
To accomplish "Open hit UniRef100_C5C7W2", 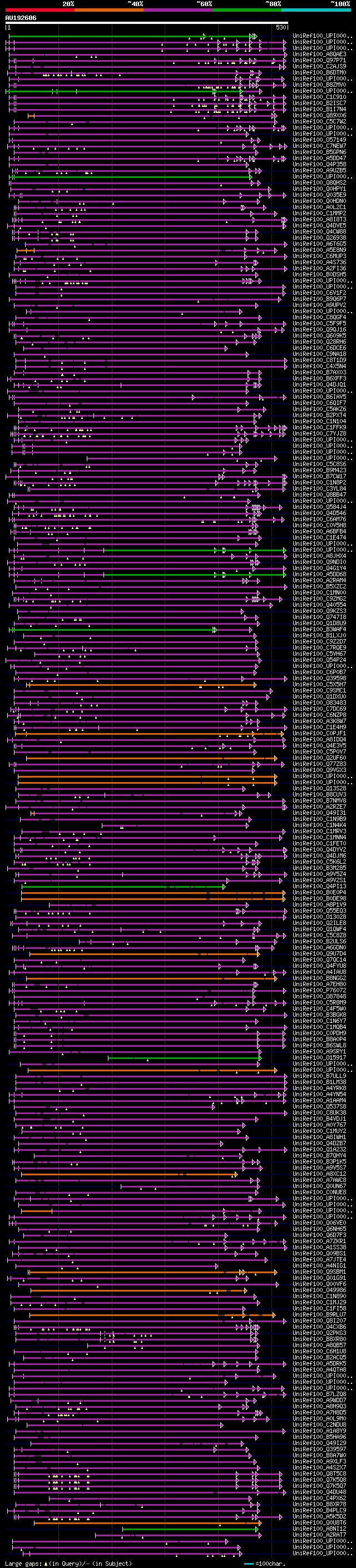I will click(x=319, y=121).
